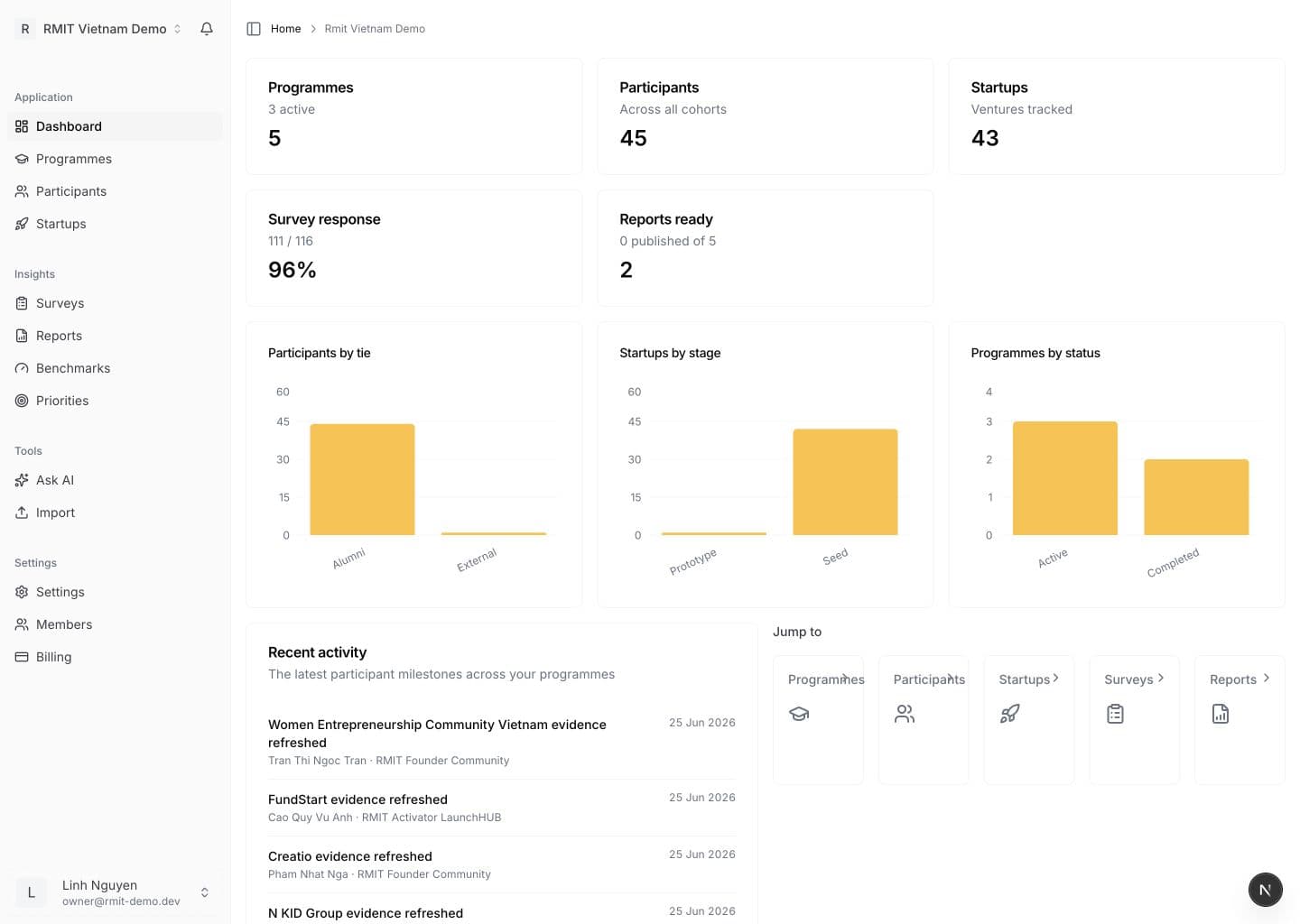Click the chart file icon in Jump to Reports
This screenshot has height=924, width=1300.
[1221, 714]
